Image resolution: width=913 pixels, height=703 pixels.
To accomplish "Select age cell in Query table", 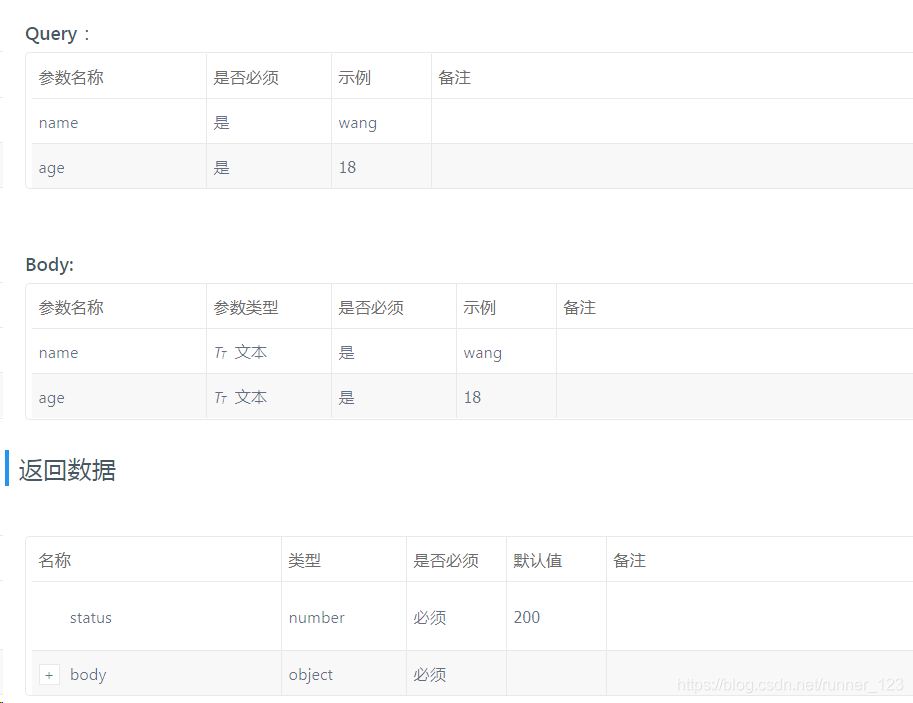I will [51, 168].
